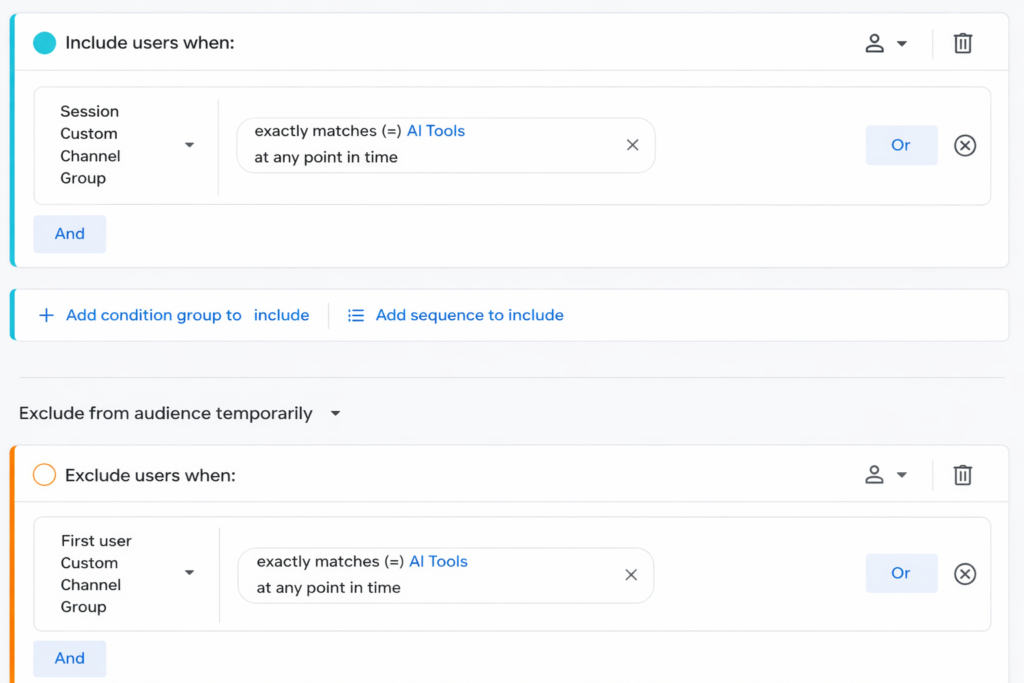The width and height of the screenshot is (1024, 683).
Task: Click the teal Include users circle indicator
Action: pos(44,43)
